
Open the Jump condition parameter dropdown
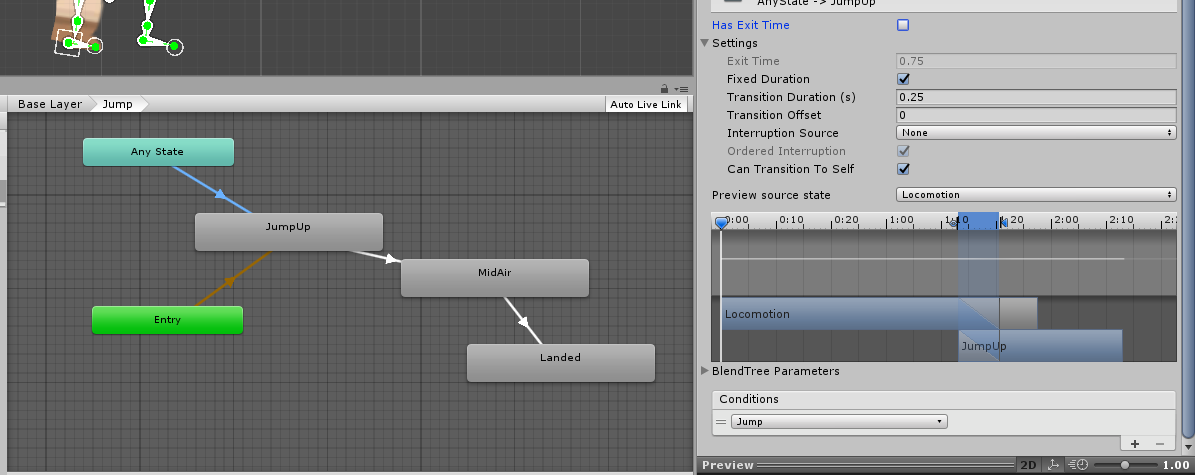(838, 422)
